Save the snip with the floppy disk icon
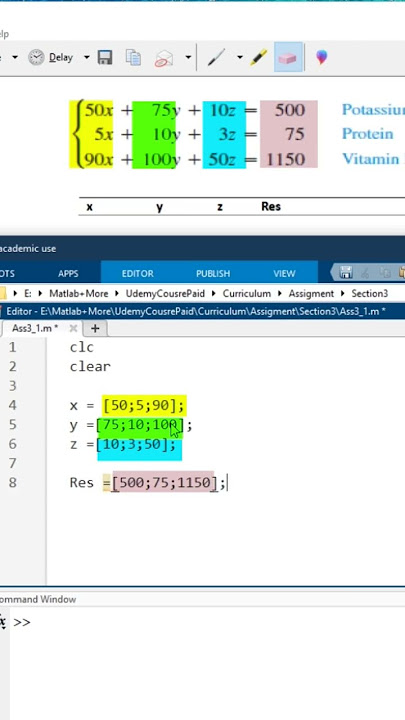This screenshot has width=405, height=720. coord(105,57)
